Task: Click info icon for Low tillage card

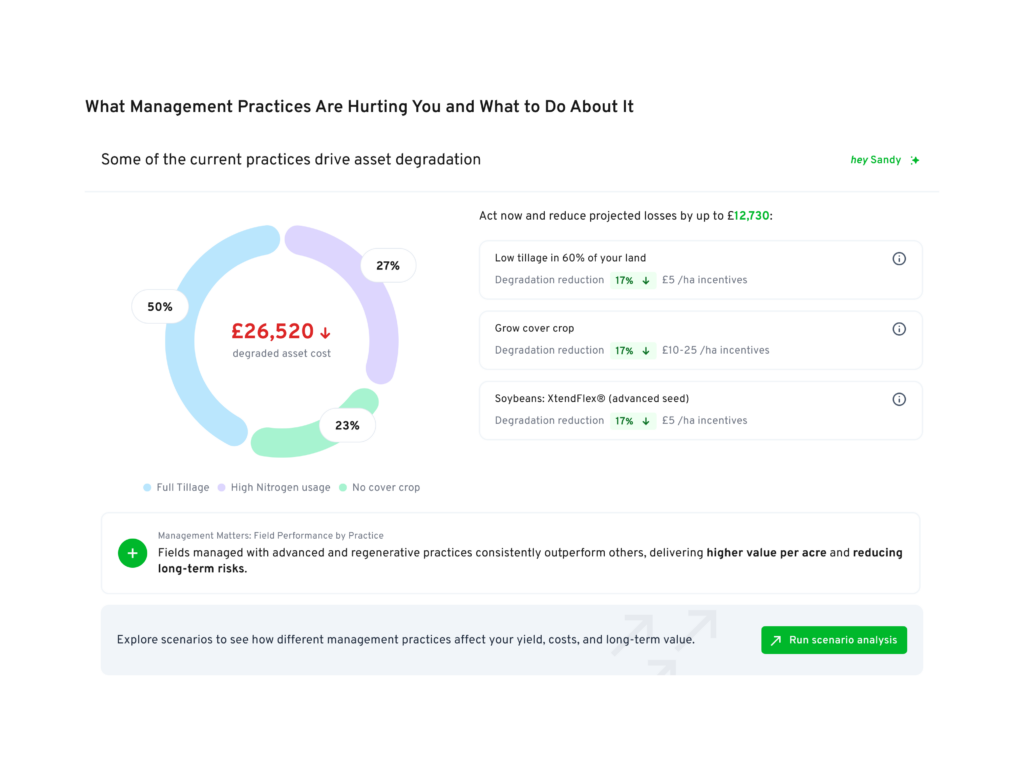Action: pyautogui.click(x=899, y=259)
